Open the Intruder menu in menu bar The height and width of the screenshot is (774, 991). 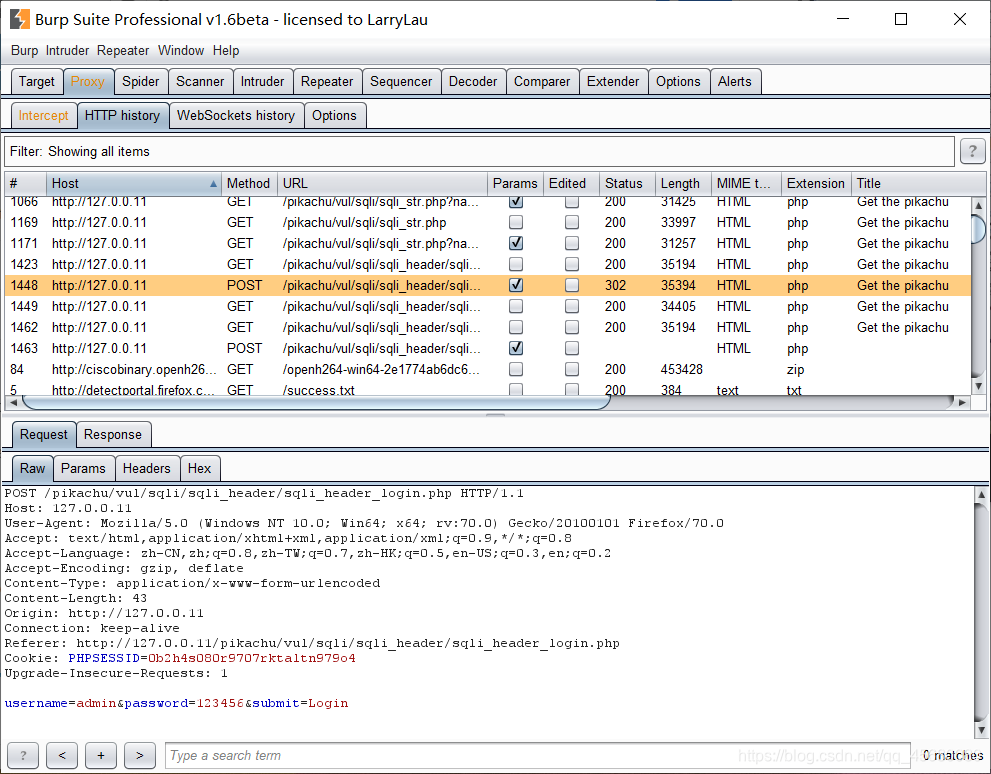pos(67,51)
